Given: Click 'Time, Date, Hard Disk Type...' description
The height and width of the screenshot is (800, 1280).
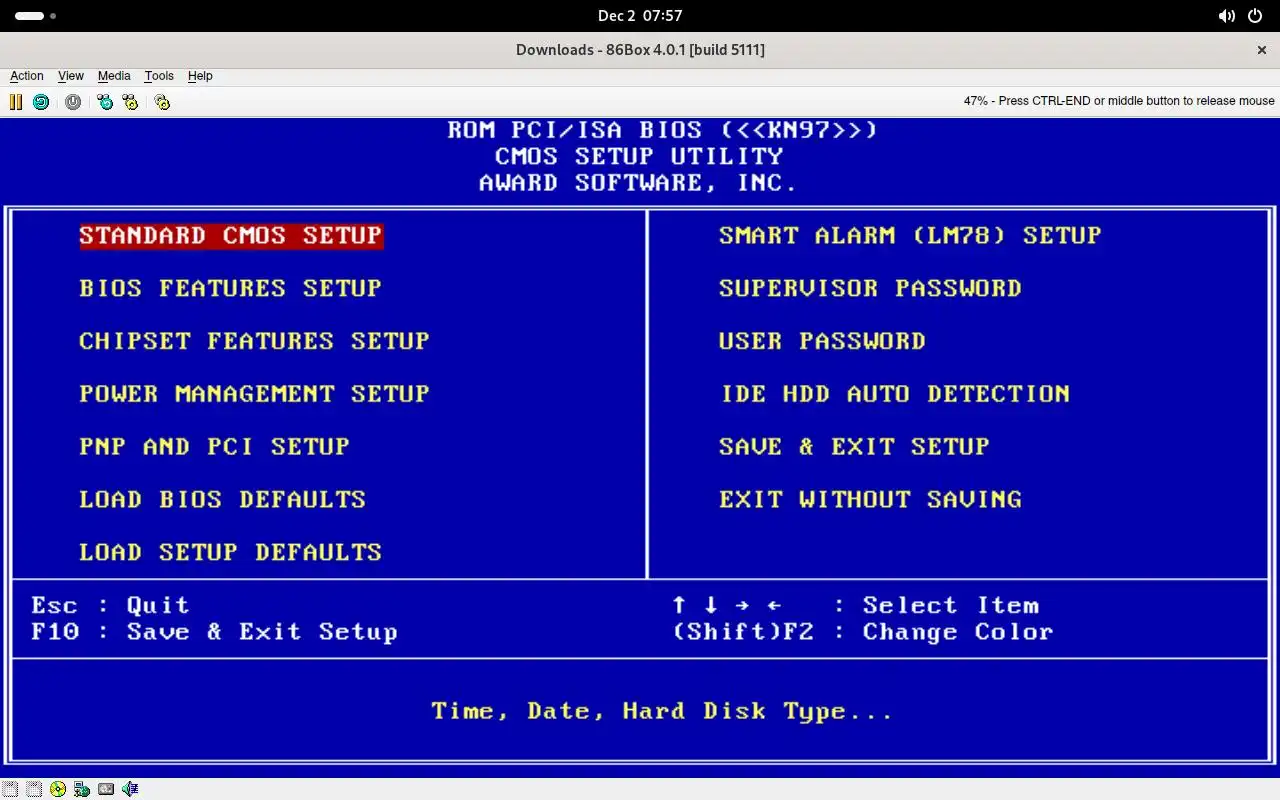Looking at the screenshot, I should coord(662,712).
